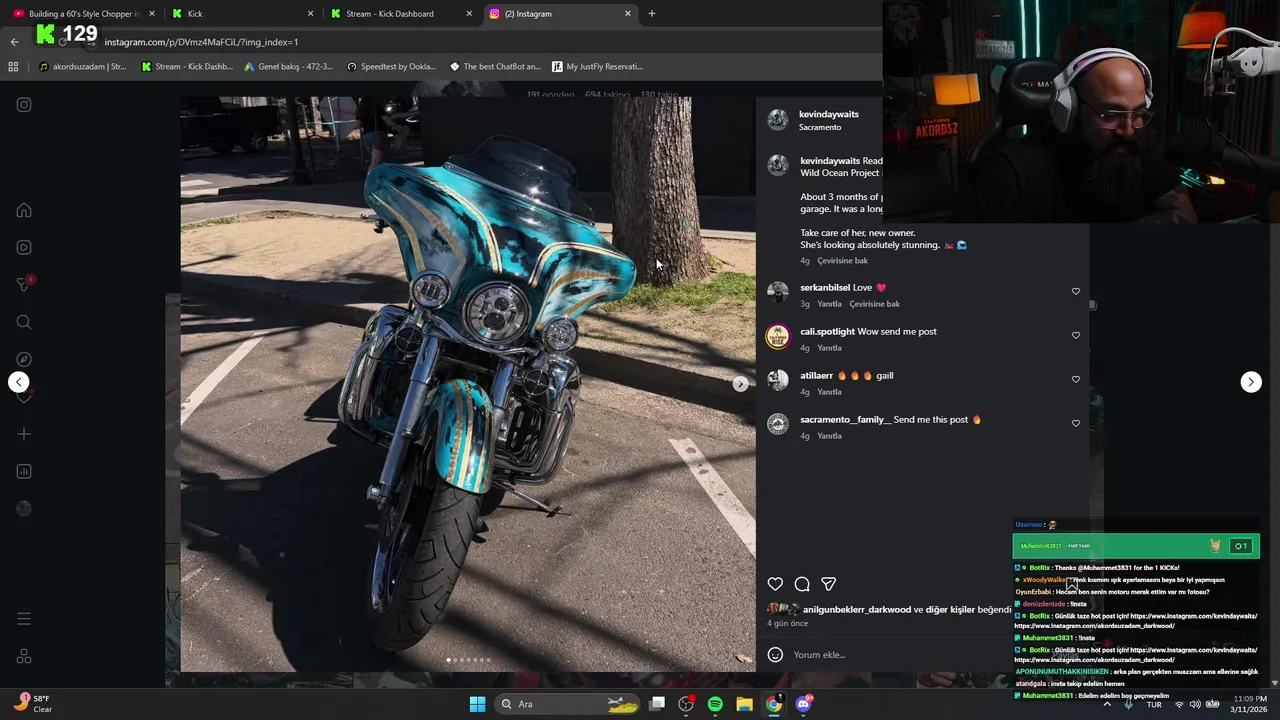Open Reels in Instagram sidebar

point(24,248)
